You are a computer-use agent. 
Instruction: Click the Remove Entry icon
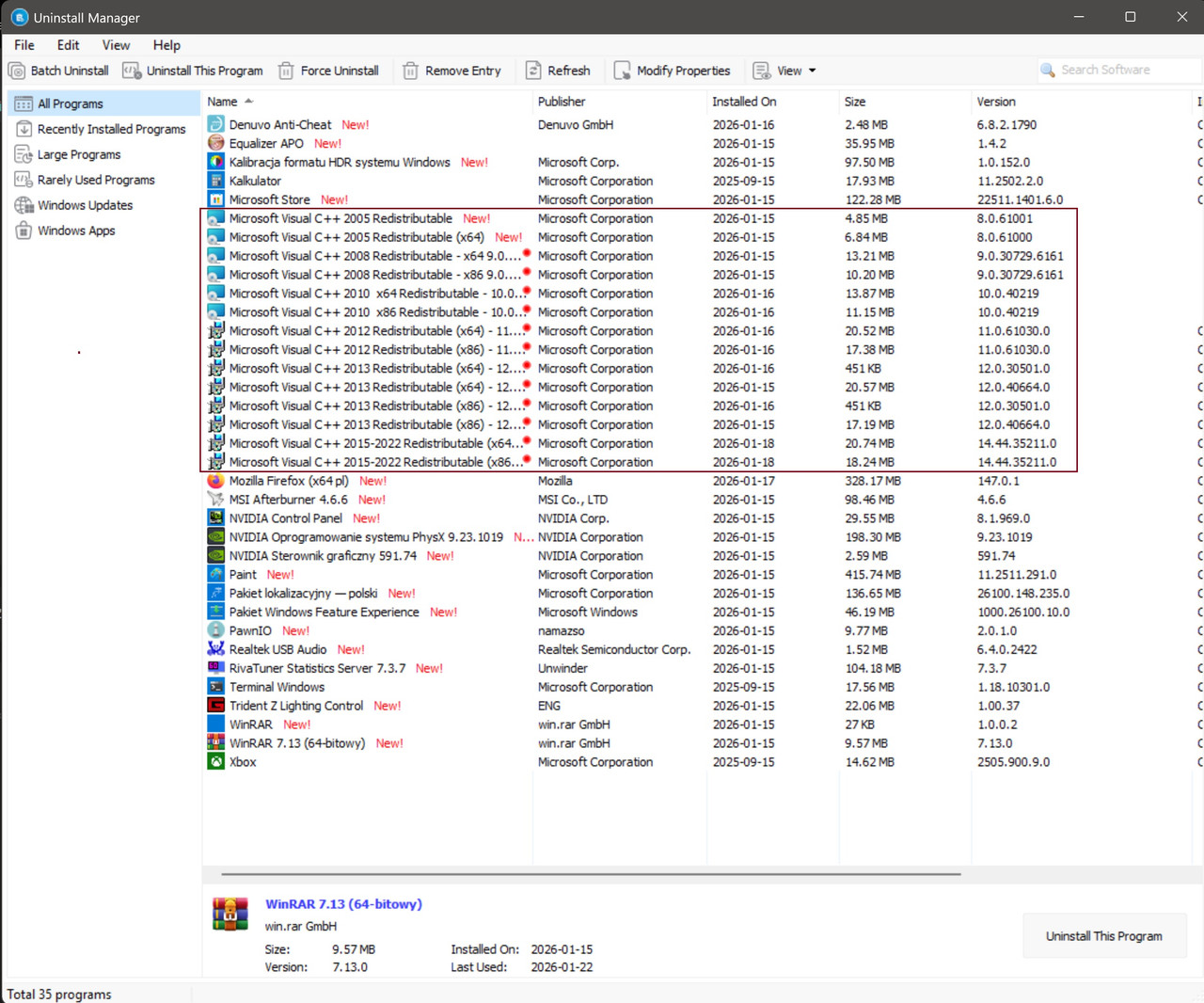coord(410,71)
